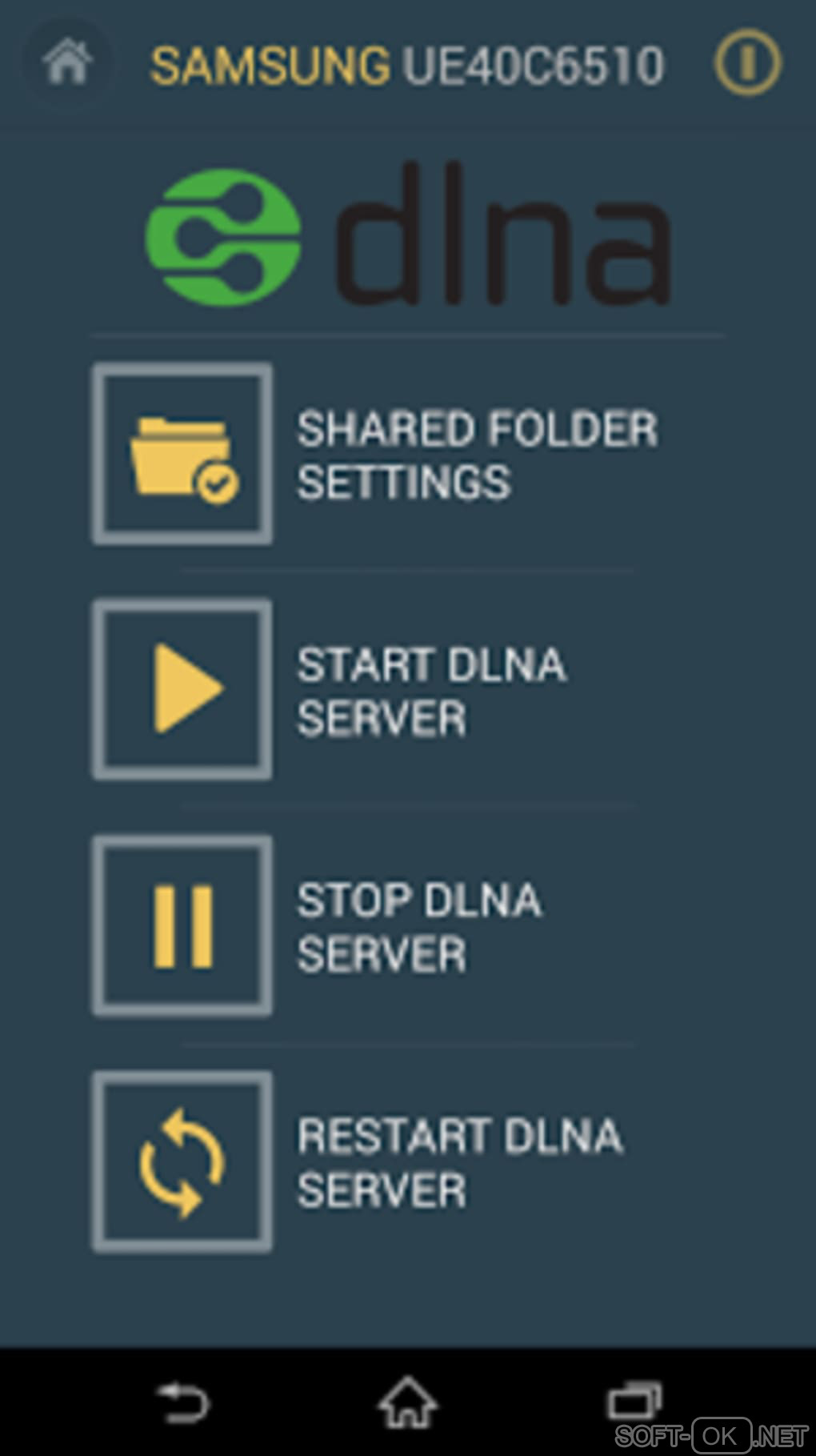Tap the Android back navigation button
The height and width of the screenshot is (1456, 816).
click(183, 1403)
